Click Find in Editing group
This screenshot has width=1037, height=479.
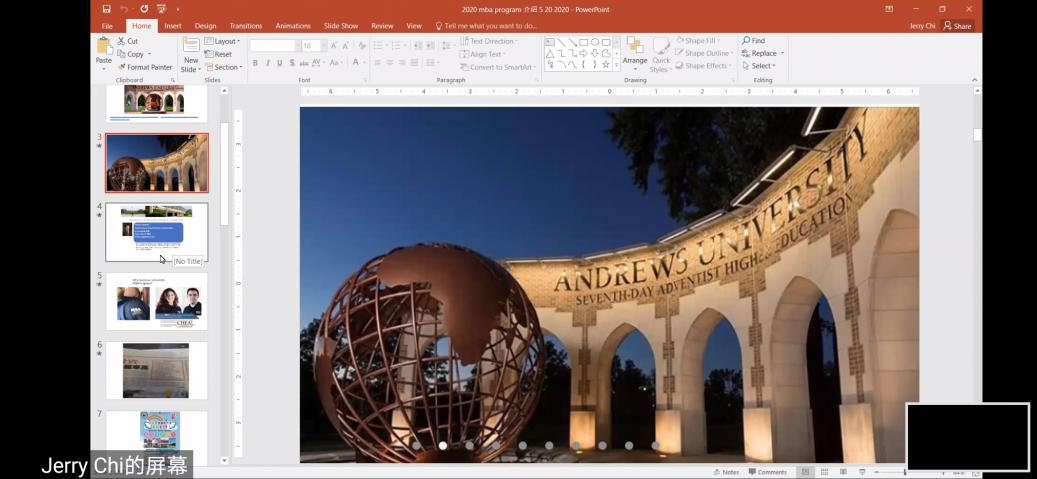pyautogui.click(x=753, y=40)
